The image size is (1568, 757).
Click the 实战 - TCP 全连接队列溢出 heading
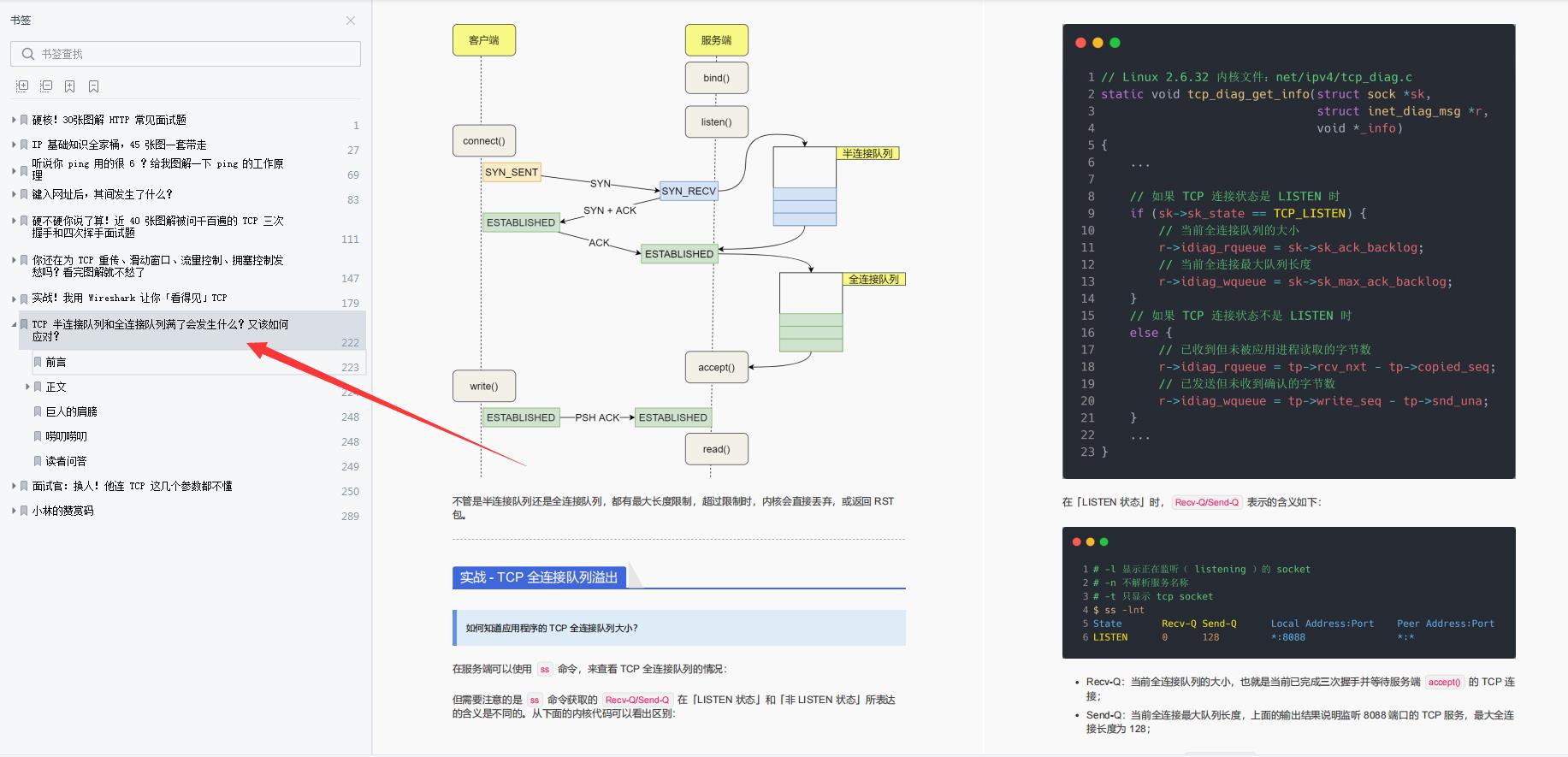539,577
